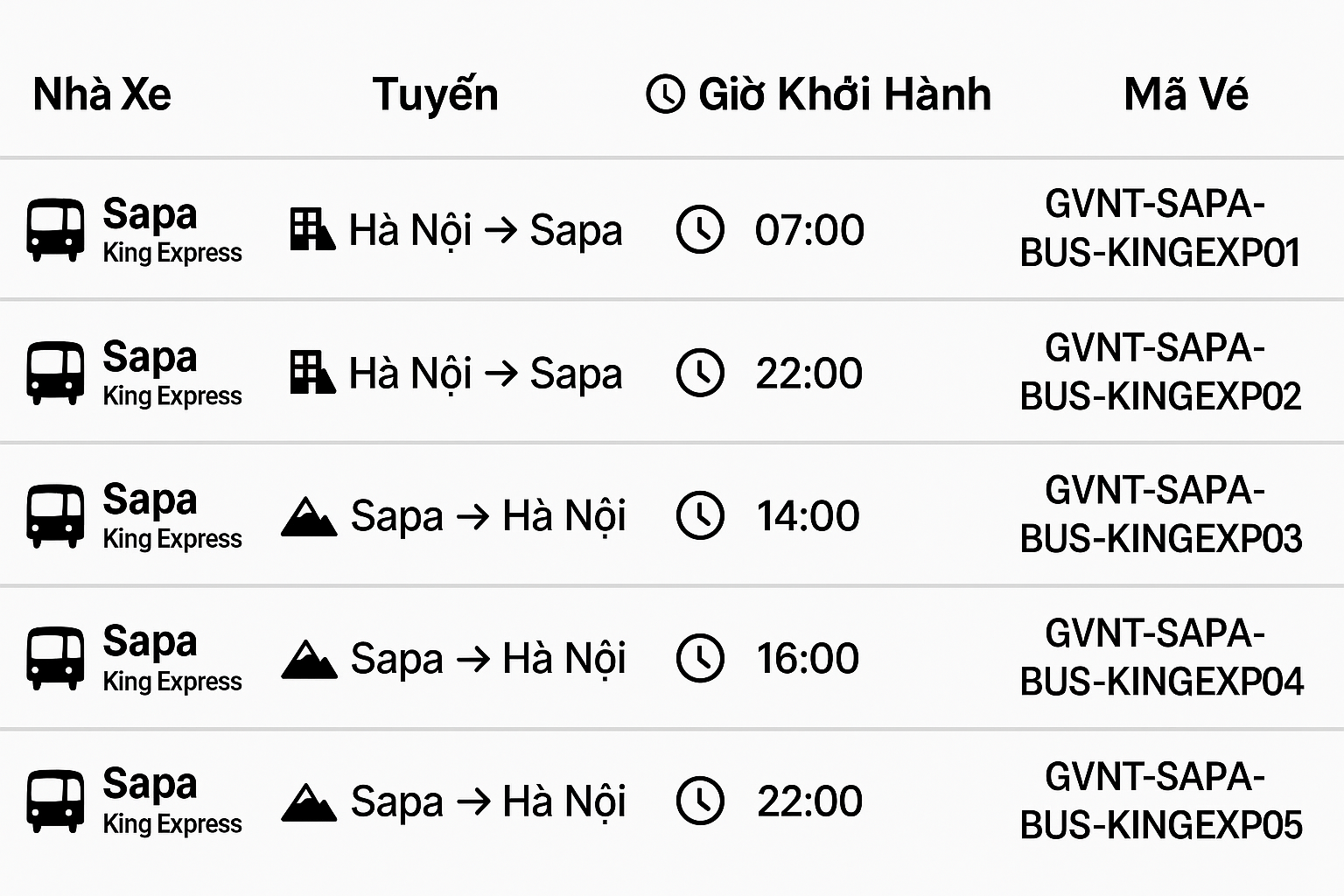The image size is (1344, 896).
Task: Click the mountain icon in the 14:00 row
Action: pos(309,516)
